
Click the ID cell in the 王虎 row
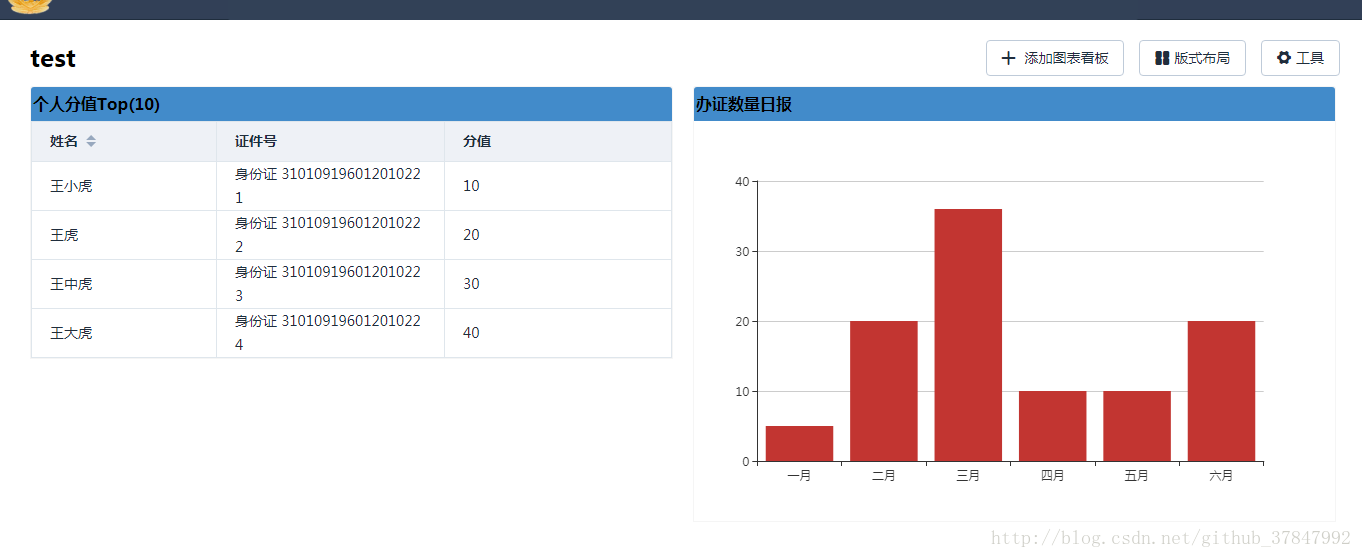[x=331, y=235]
